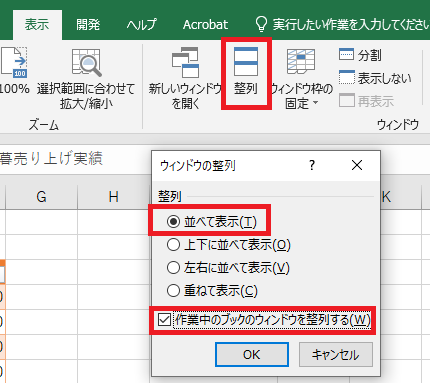Click the ? help button in dialog
Image resolution: width=430 pixels, height=383 pixels.
(x=312, y=165)
